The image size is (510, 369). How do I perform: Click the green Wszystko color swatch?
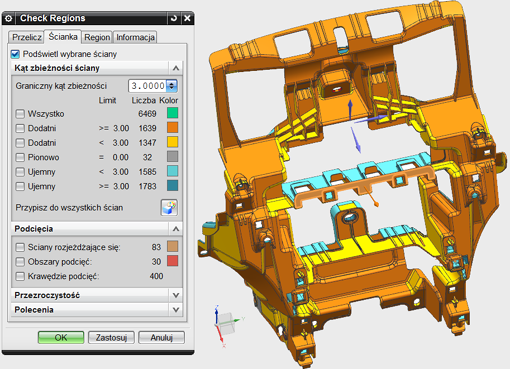coord(172,113)
